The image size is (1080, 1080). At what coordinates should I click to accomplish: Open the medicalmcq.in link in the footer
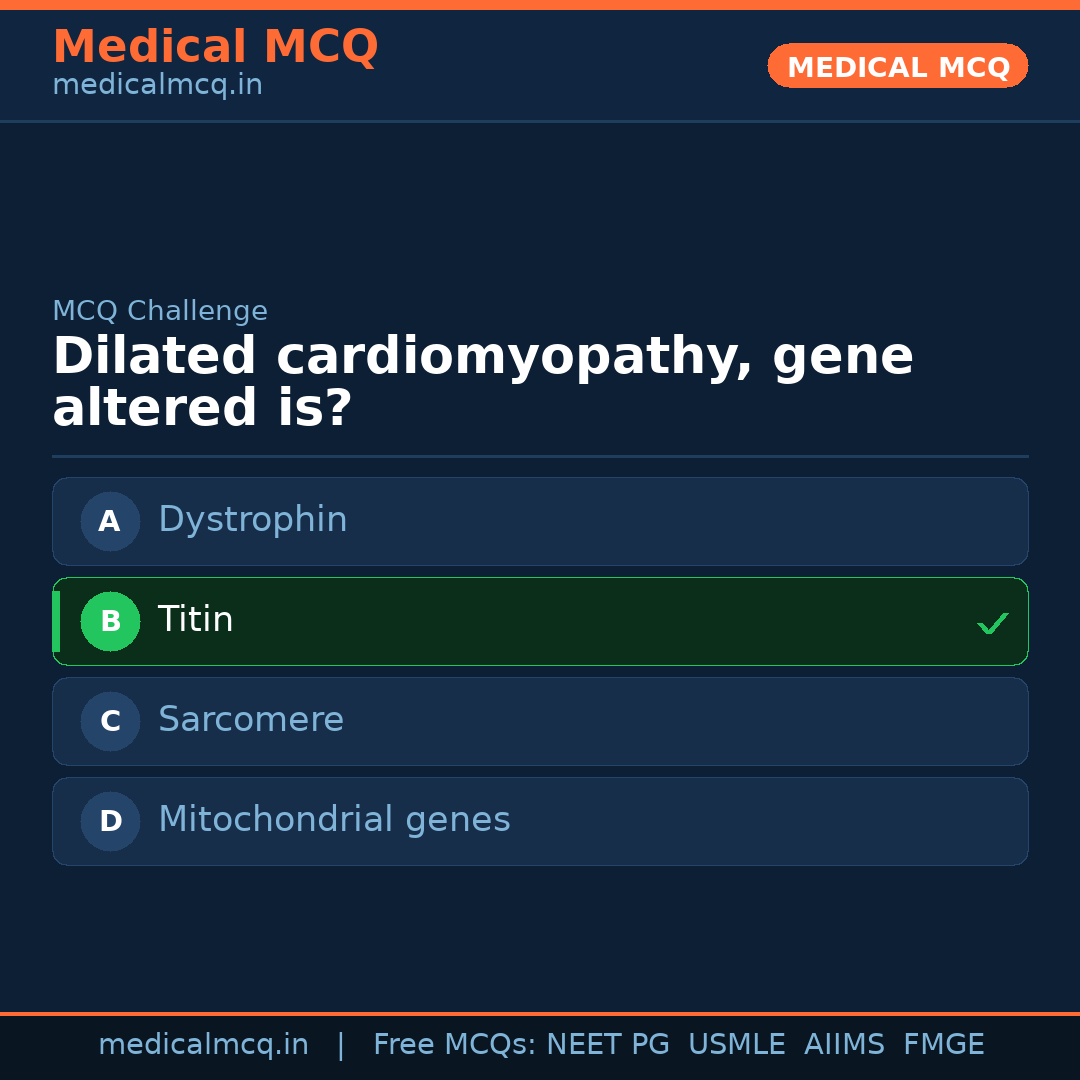point(203,1045)
